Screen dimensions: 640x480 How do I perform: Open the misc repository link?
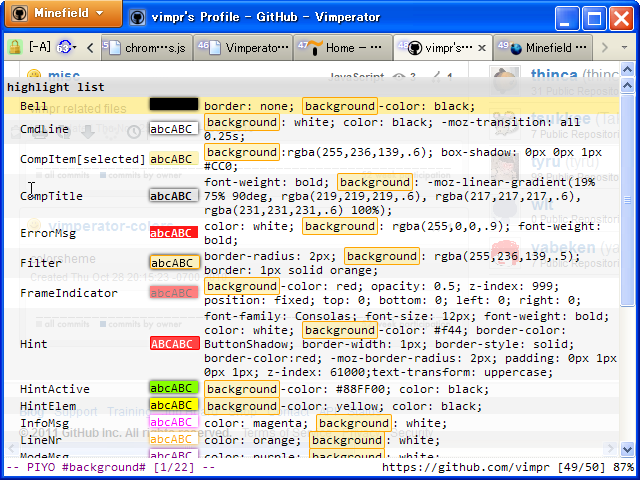click(x=64, y=74)
